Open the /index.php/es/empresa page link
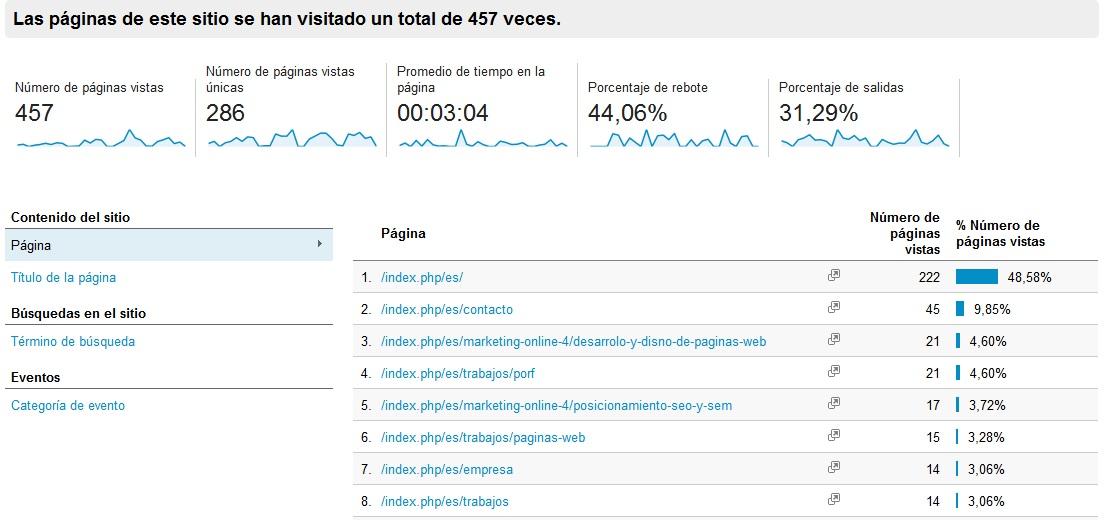This screenshot has height=520, width=1104. 446,469
